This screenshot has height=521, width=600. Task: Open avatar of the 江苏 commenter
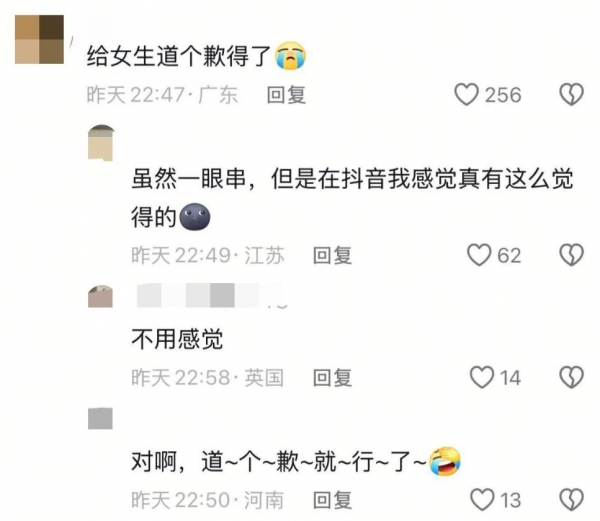coord(101,143)
